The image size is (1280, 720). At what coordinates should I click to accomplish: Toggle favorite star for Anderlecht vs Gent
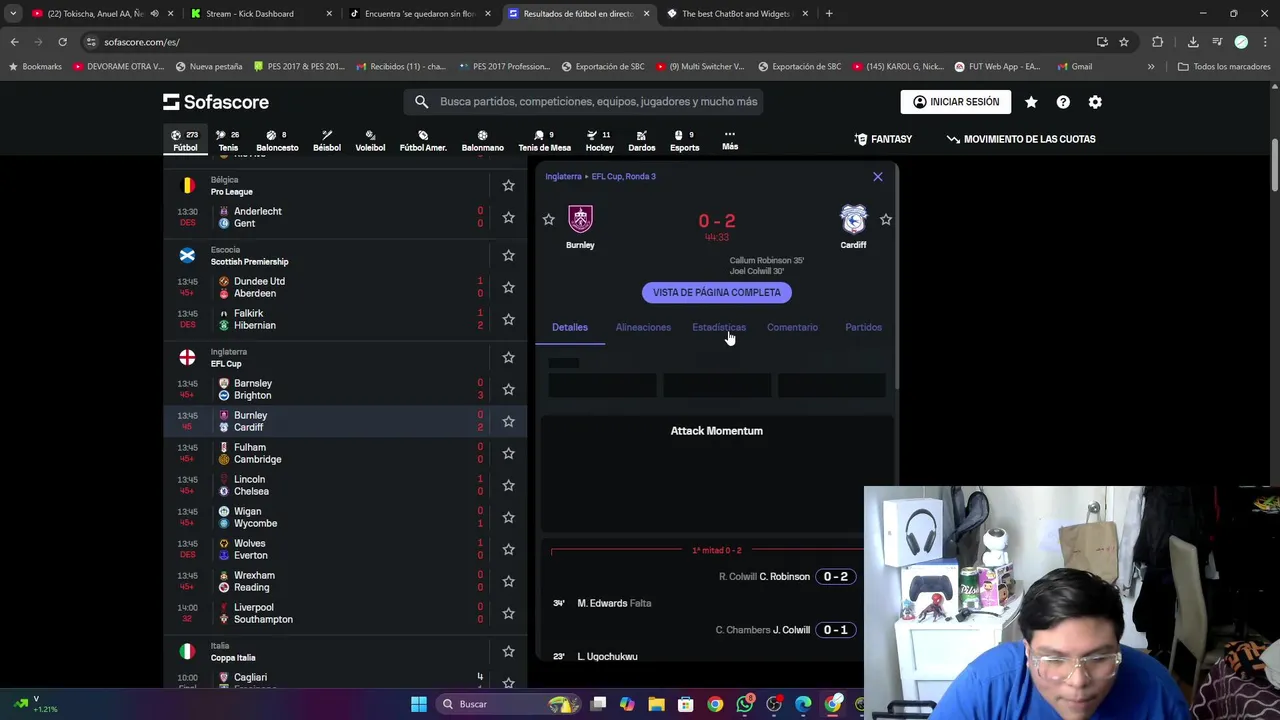508,217
